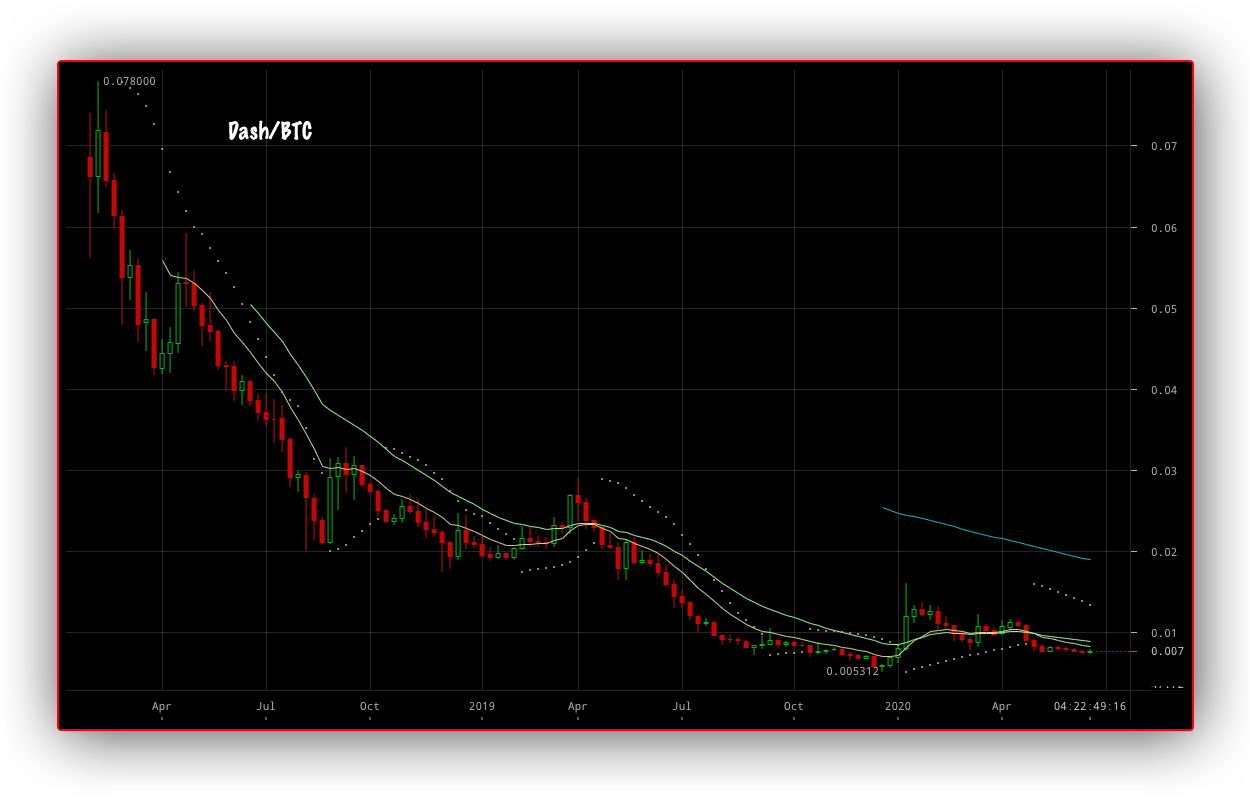This screenshot has width=1250, height=799.
Task: Click the Oct label just before 2019
Action: 370,706
